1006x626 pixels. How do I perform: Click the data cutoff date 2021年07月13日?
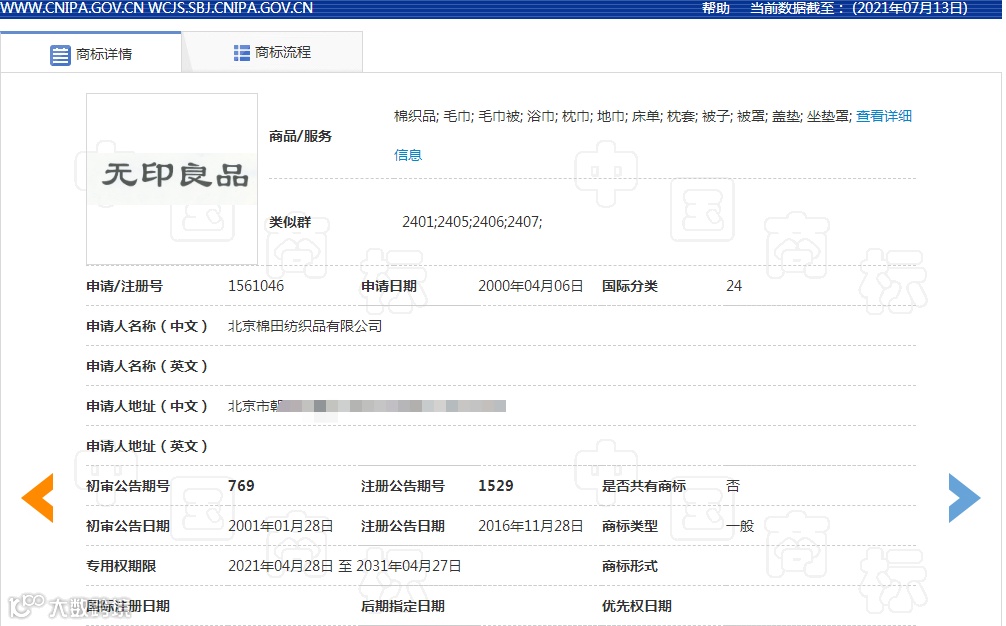coord(910,8)
